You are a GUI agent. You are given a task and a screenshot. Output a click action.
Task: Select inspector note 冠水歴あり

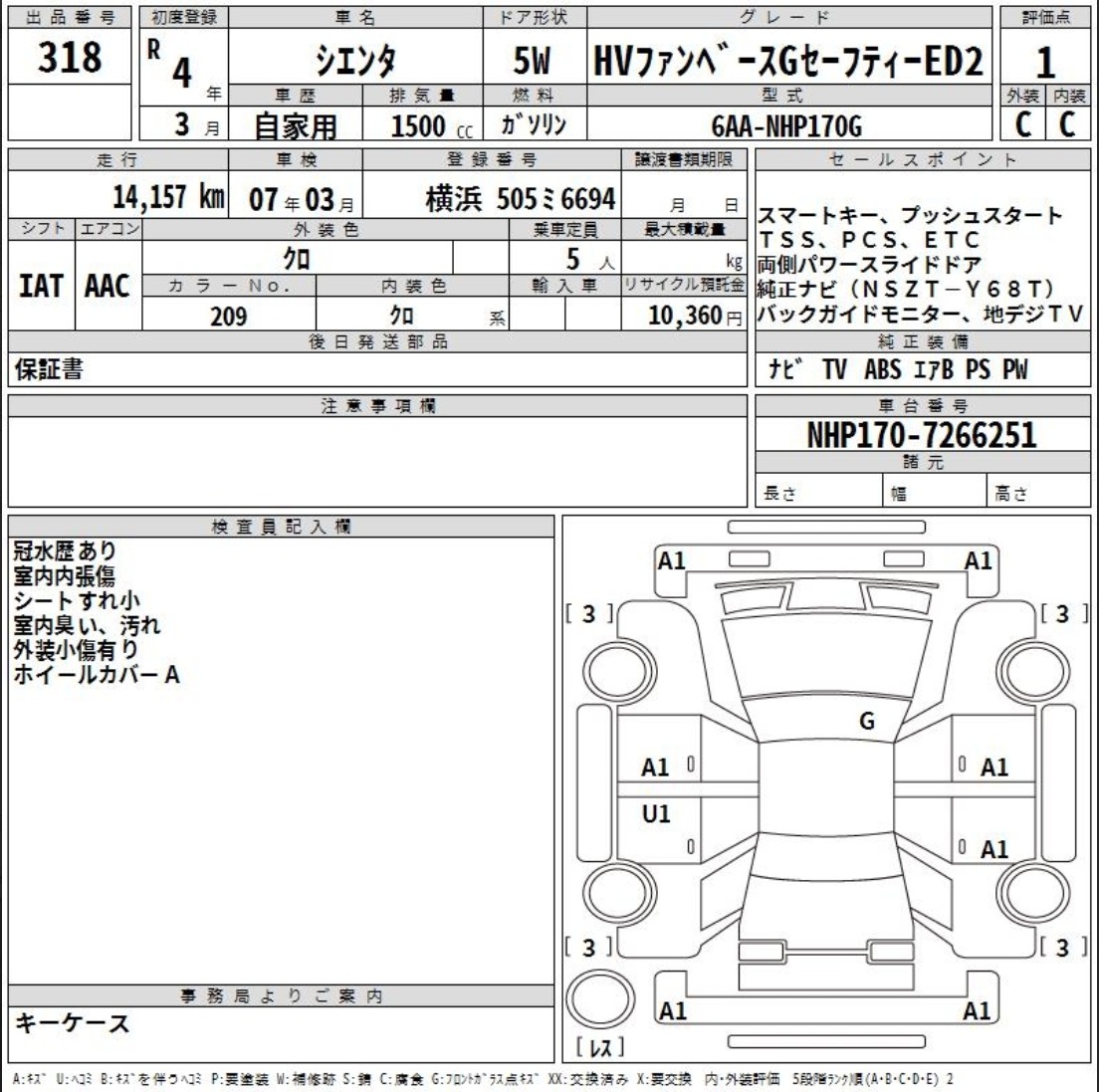[x=65, y=550]
